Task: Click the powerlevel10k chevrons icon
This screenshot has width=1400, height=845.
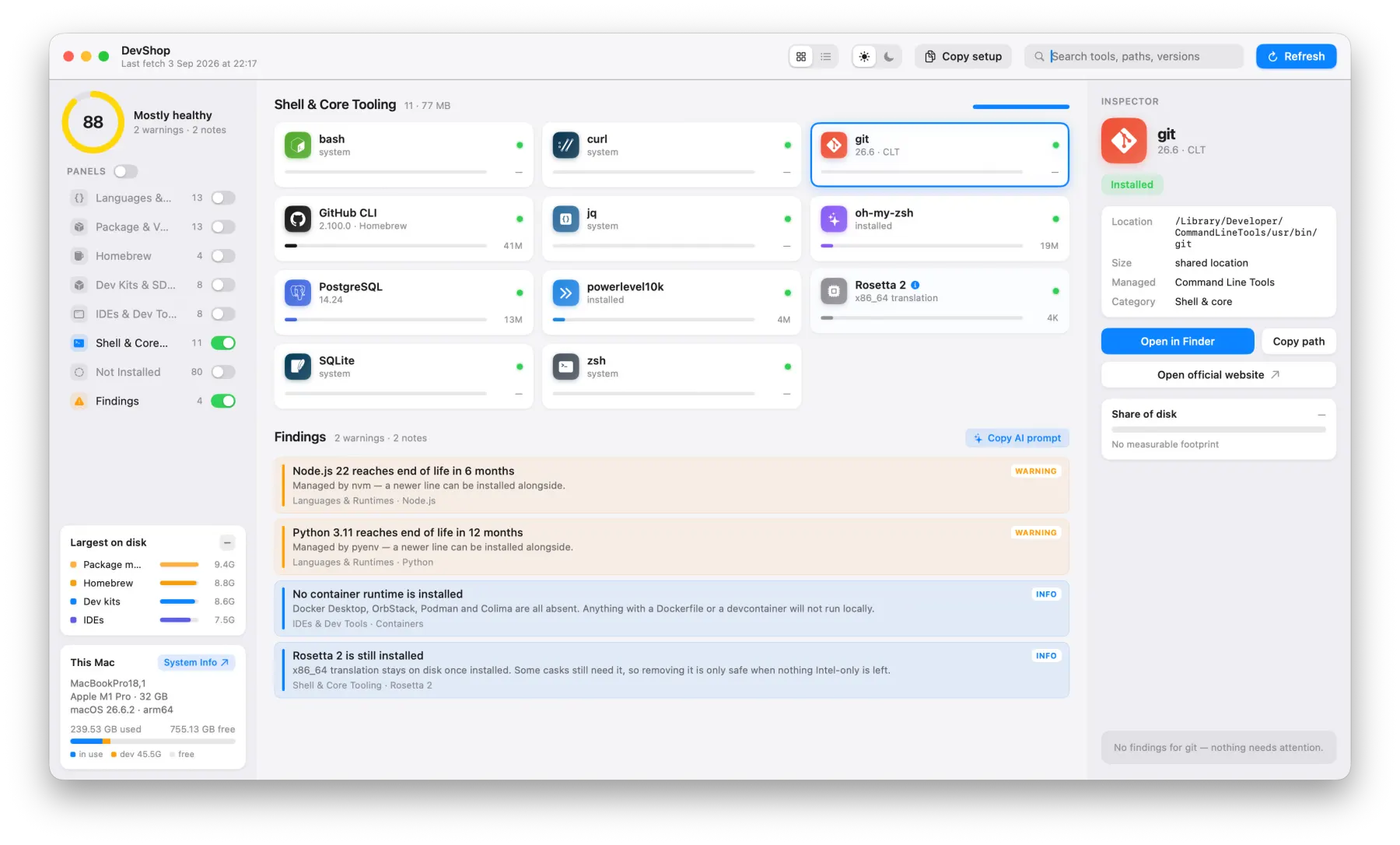Action: click(x=565, y=293)
